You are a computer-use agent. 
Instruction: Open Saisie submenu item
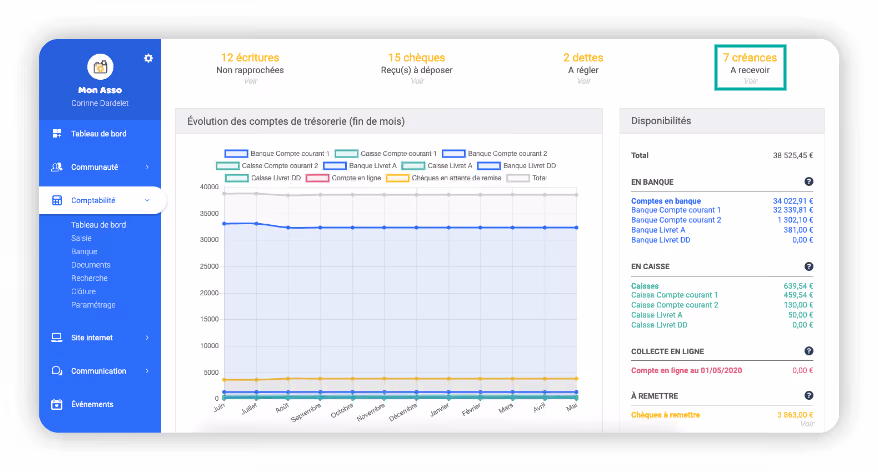pos(81,239)
